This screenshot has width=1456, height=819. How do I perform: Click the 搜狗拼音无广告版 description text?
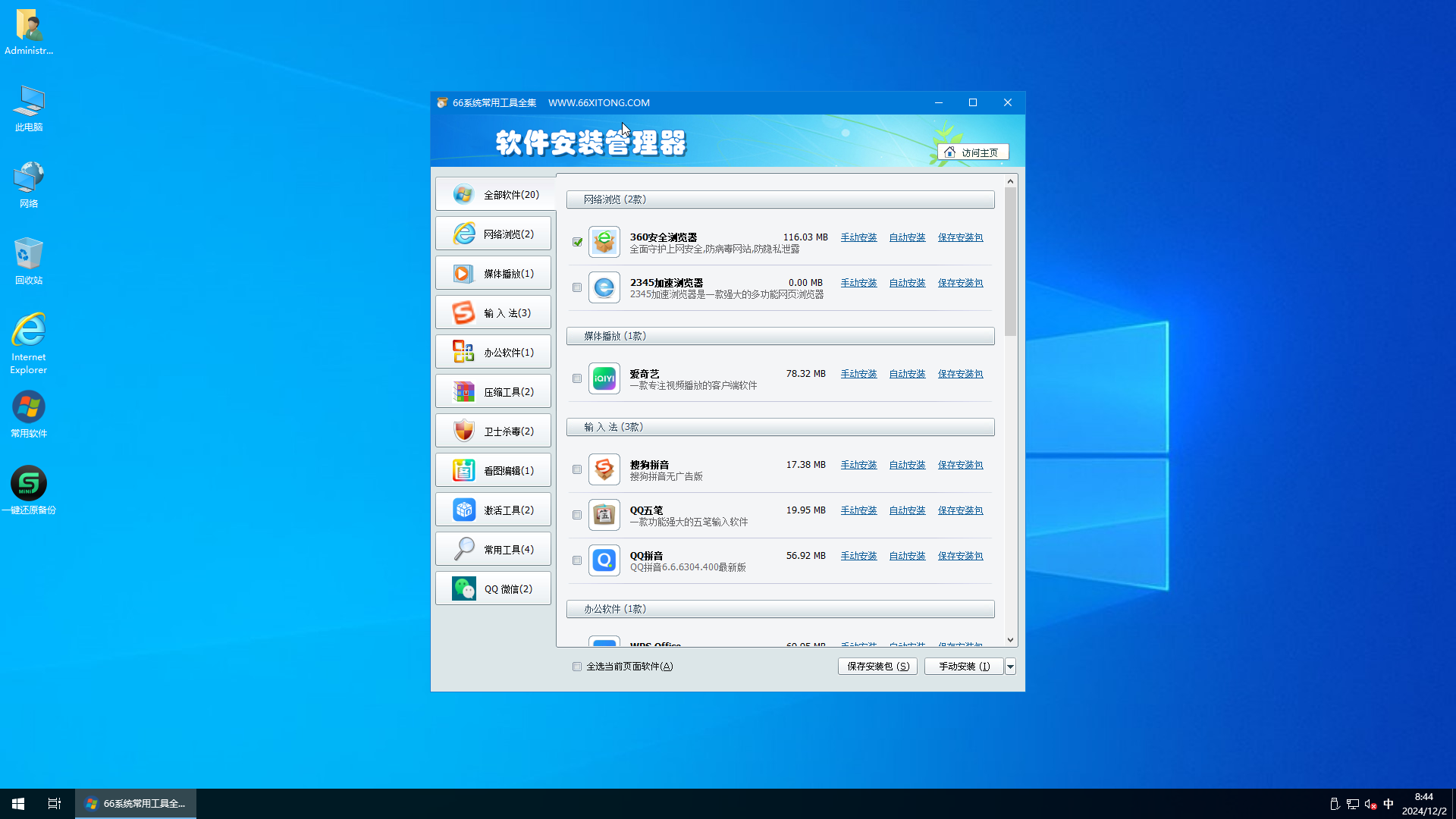(667, 477)
